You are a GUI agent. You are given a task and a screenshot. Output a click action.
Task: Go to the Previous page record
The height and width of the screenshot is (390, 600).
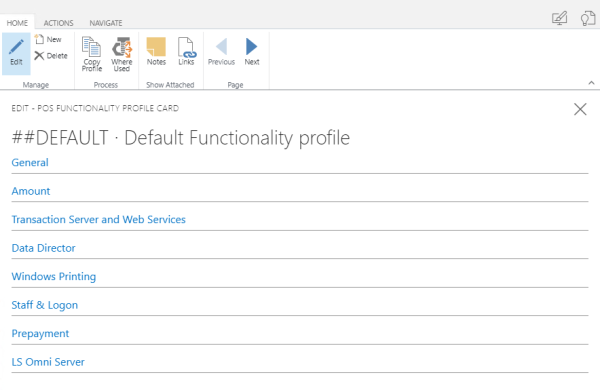coord(221,51)
